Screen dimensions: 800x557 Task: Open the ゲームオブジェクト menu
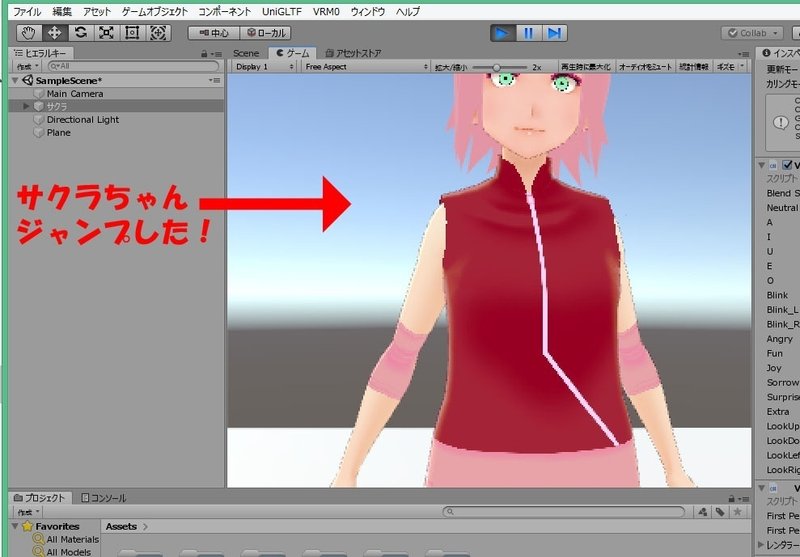pos(155,11)
